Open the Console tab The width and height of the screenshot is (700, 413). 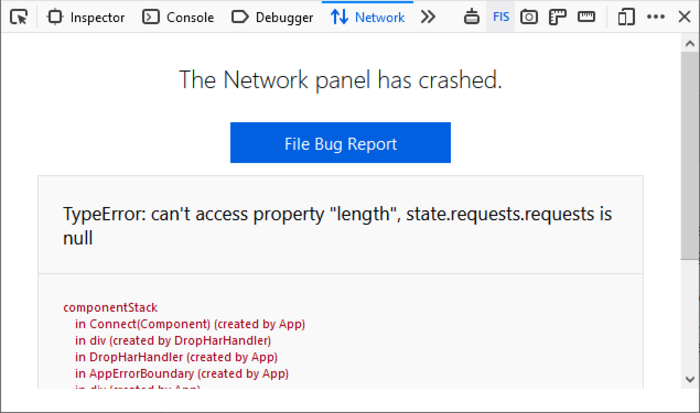click(x=178, y=17)
